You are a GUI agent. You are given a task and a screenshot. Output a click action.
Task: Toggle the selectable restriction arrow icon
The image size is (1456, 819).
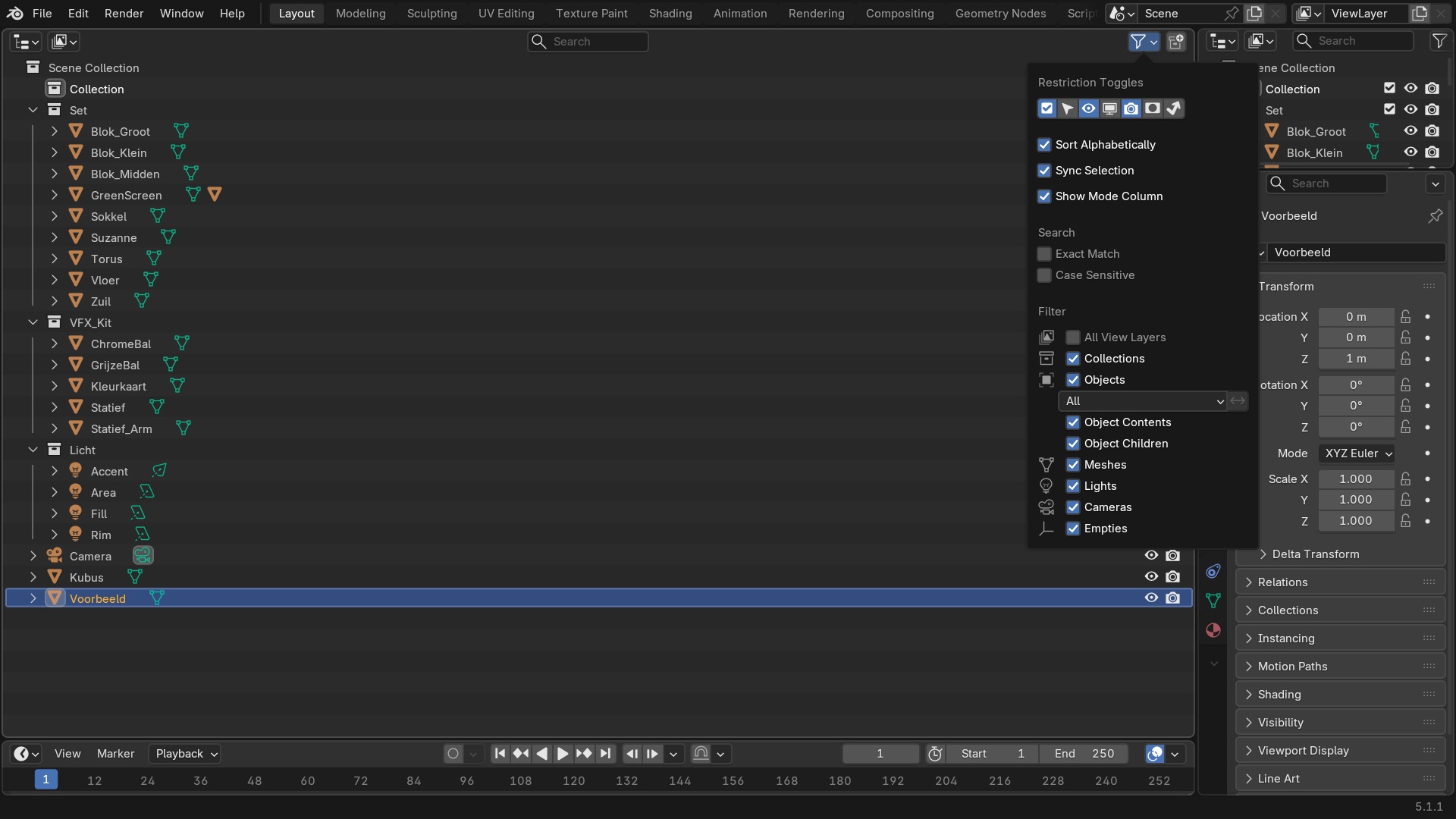1068,108
